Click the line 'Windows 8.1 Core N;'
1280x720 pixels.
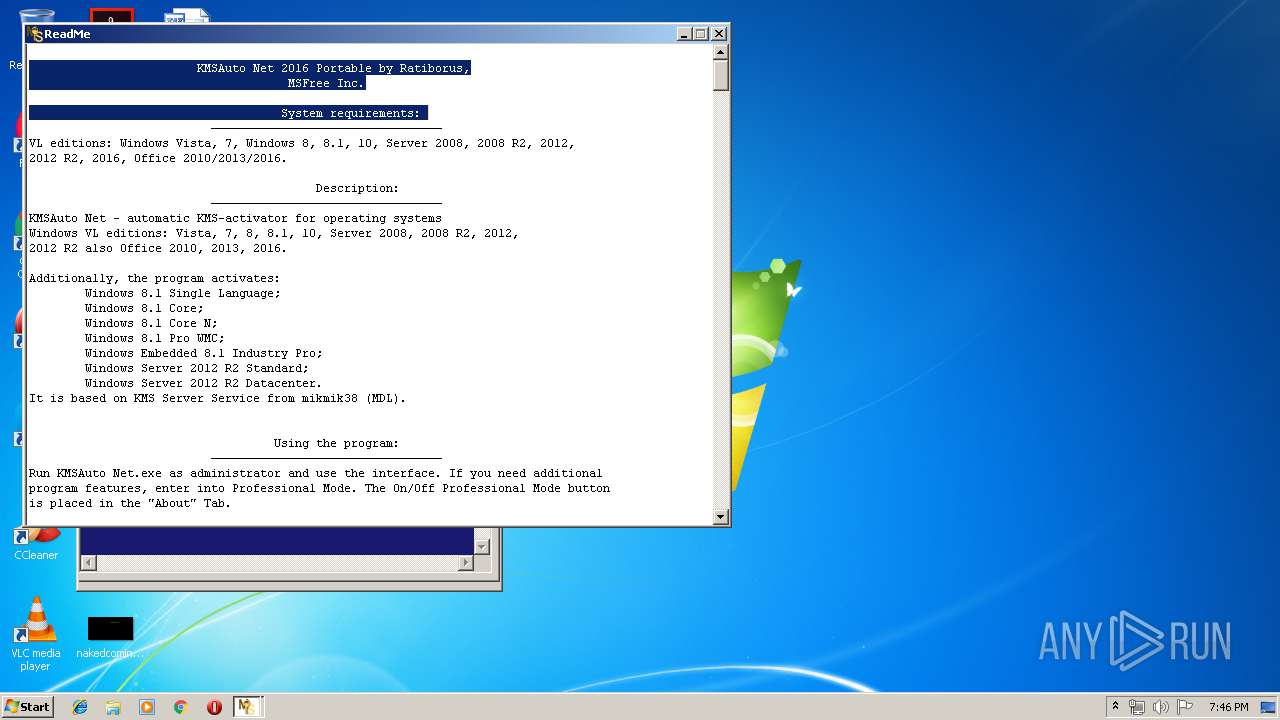click(151, 323)
